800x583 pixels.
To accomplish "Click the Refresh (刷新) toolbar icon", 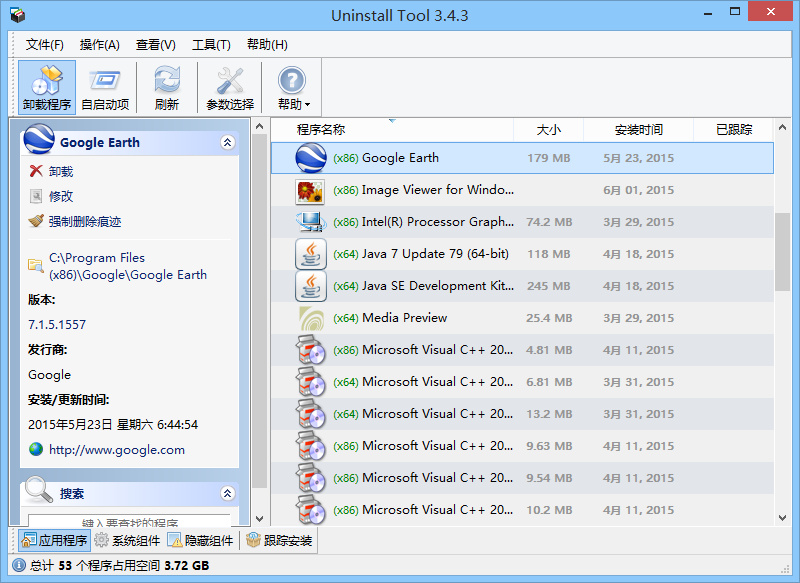I will 167,87.
